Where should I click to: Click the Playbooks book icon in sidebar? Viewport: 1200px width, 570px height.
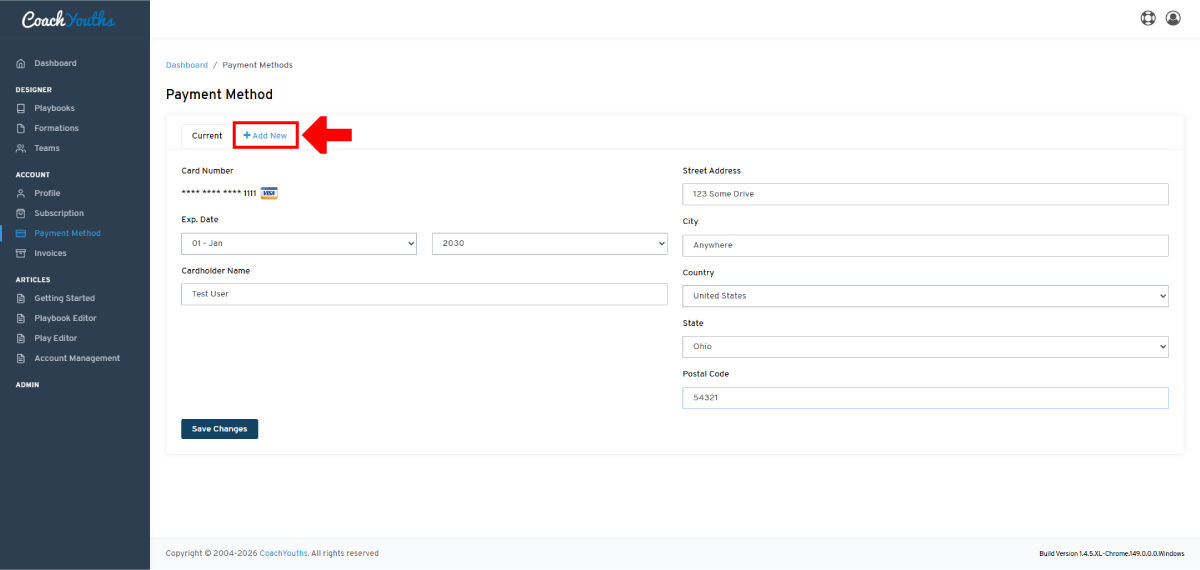pos(21,108)
